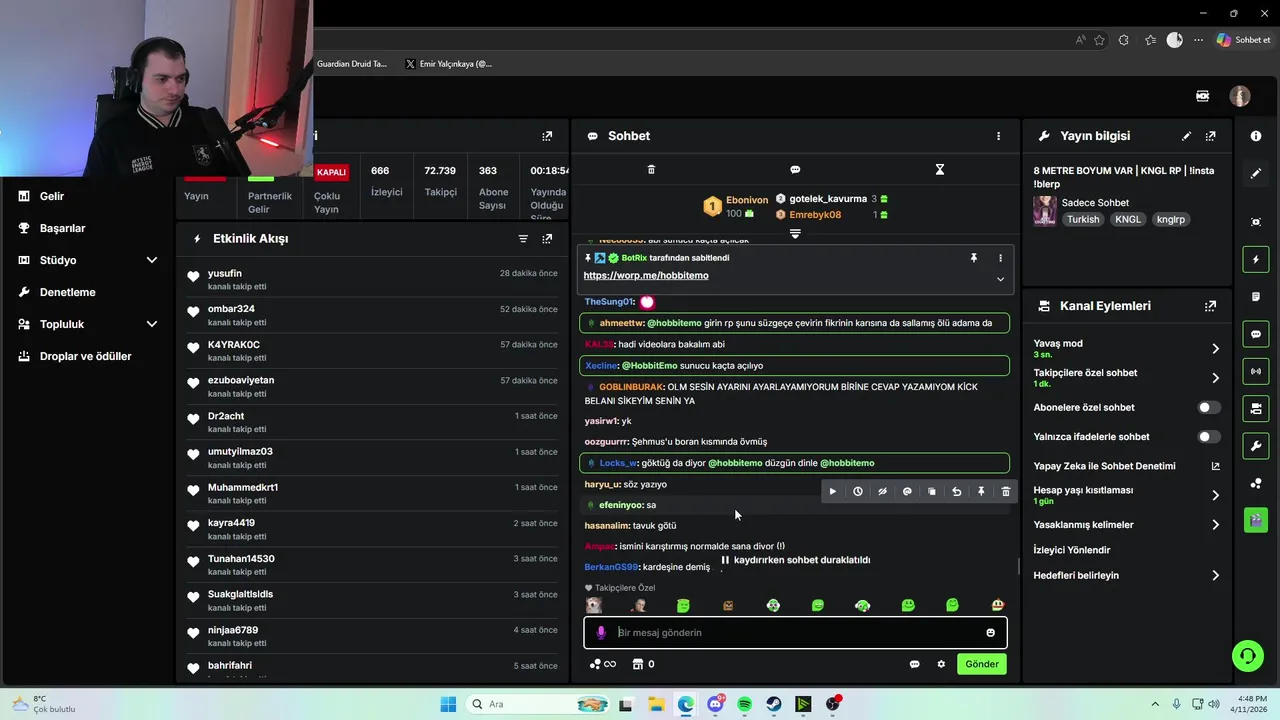The width and height of the screenshot is (1280, 720).
Task: Open the emoji picker in message box
Action: [991, 633]
